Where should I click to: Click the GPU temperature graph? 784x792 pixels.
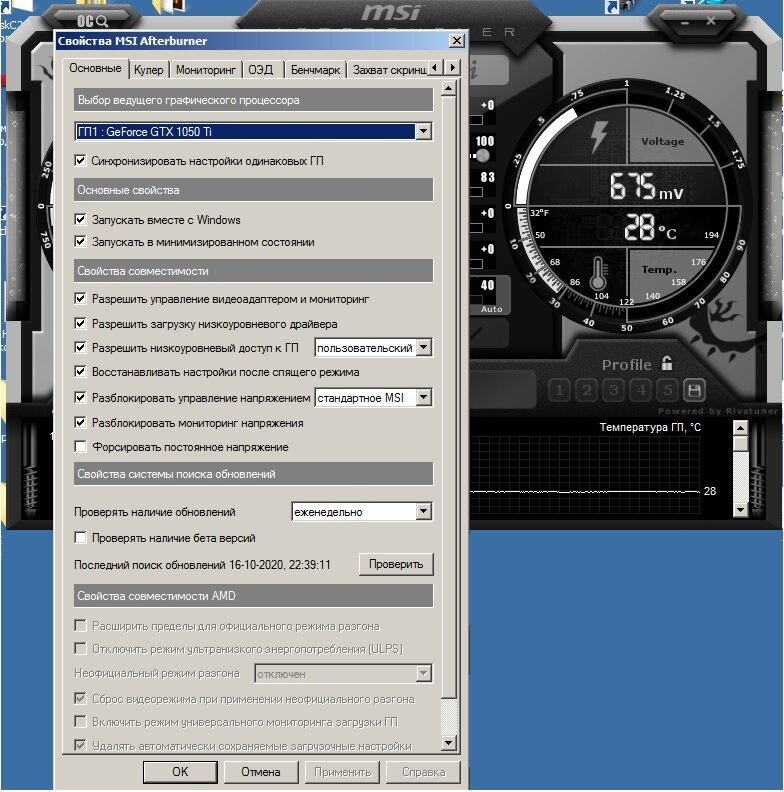(585, 476)
